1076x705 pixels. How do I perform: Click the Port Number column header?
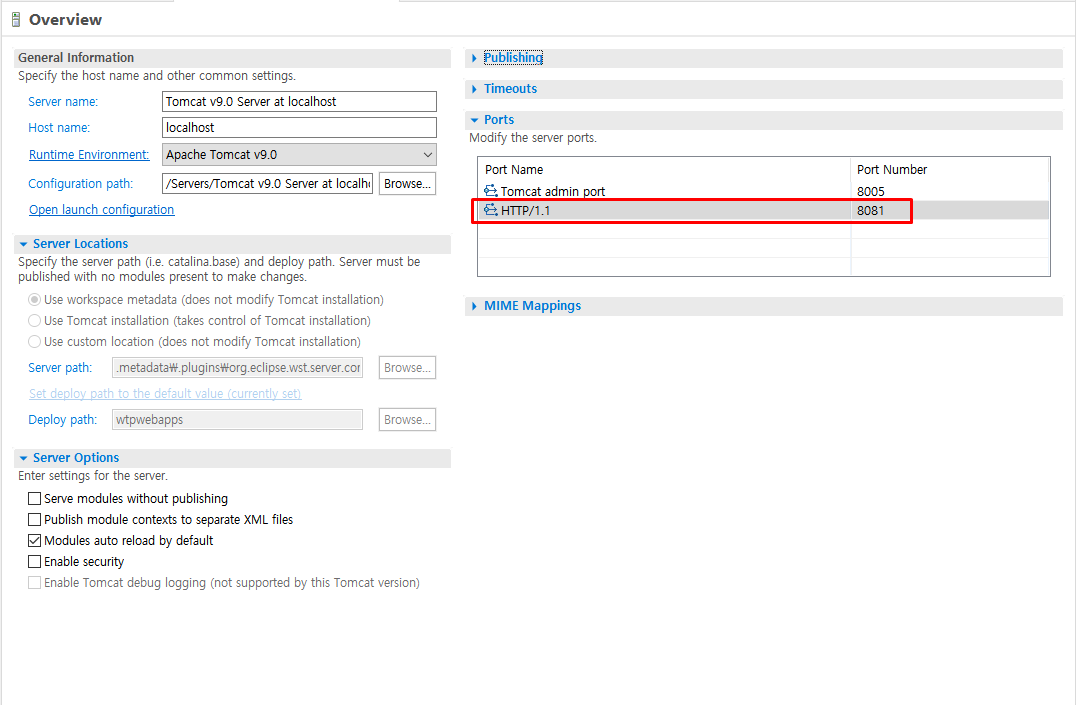[950, 170]
